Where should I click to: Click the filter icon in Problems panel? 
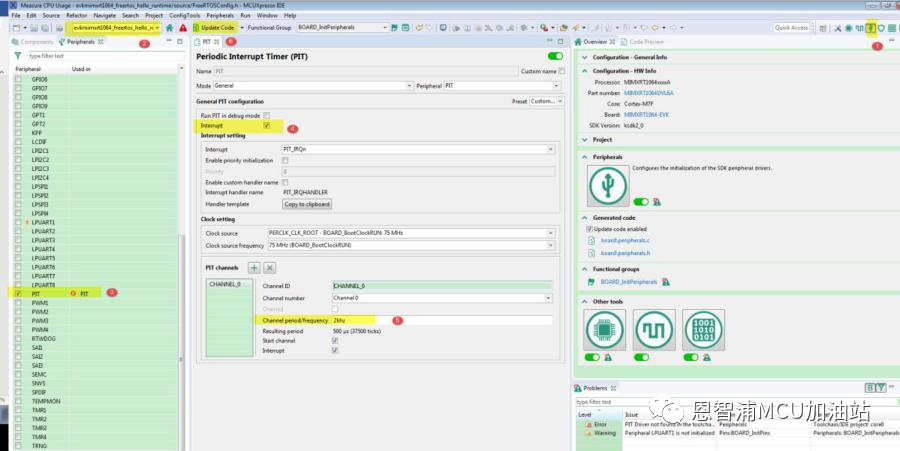click(x=880, y=388)
